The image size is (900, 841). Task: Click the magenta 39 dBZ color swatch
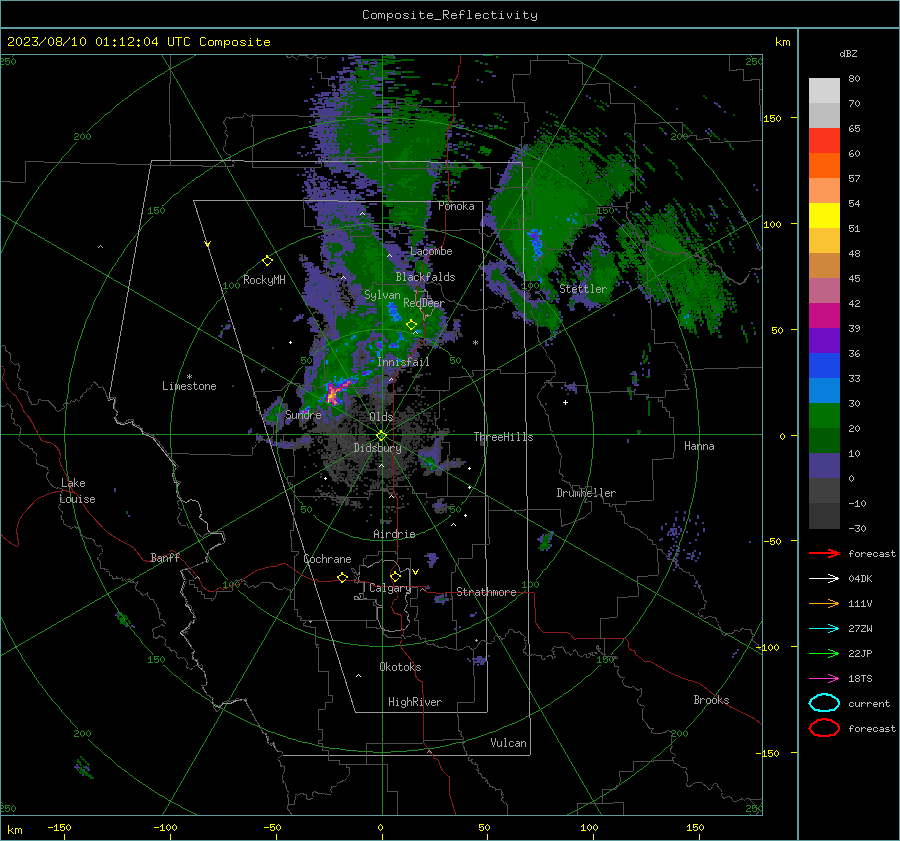[x=824, y=315]
